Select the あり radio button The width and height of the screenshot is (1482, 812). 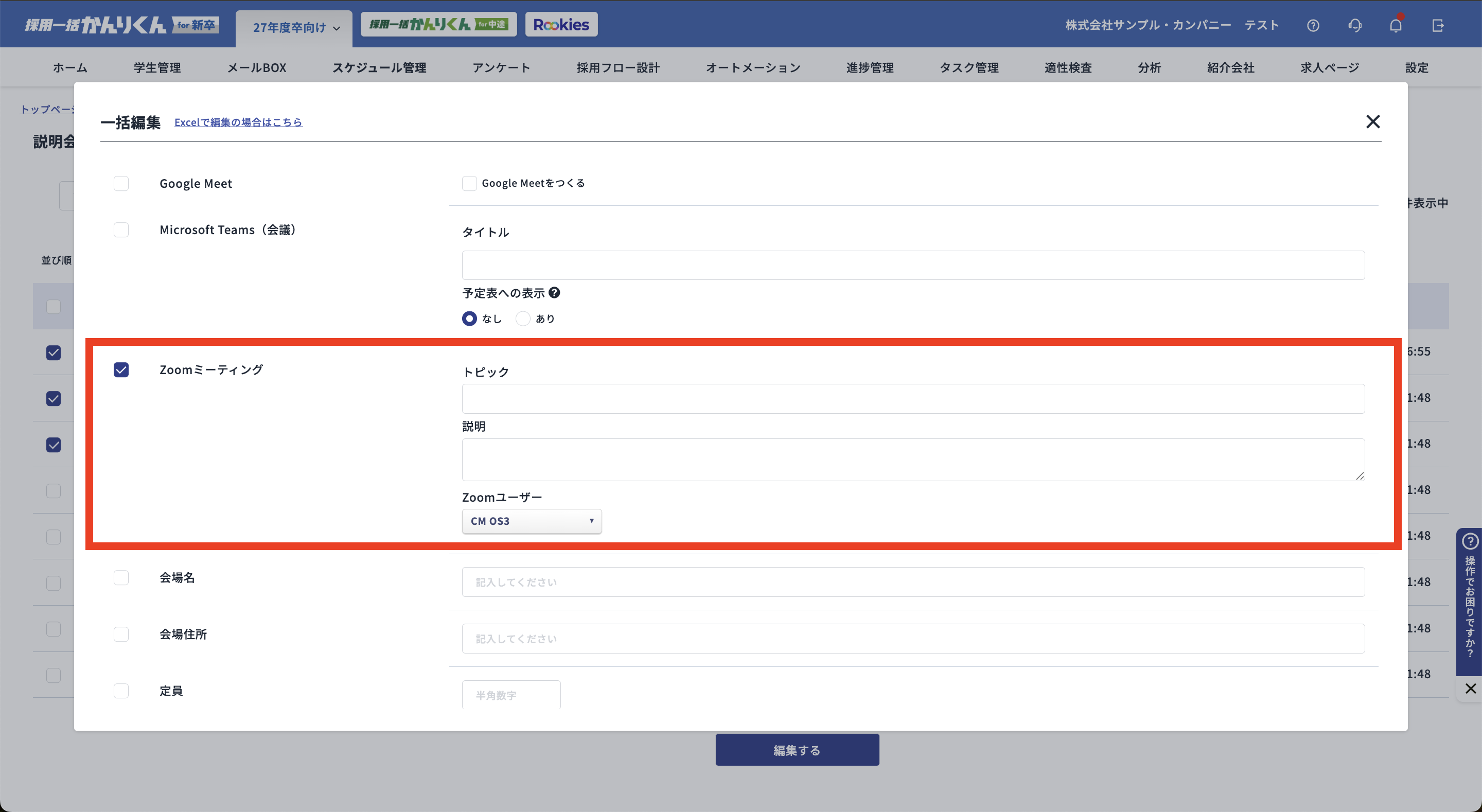523,318
